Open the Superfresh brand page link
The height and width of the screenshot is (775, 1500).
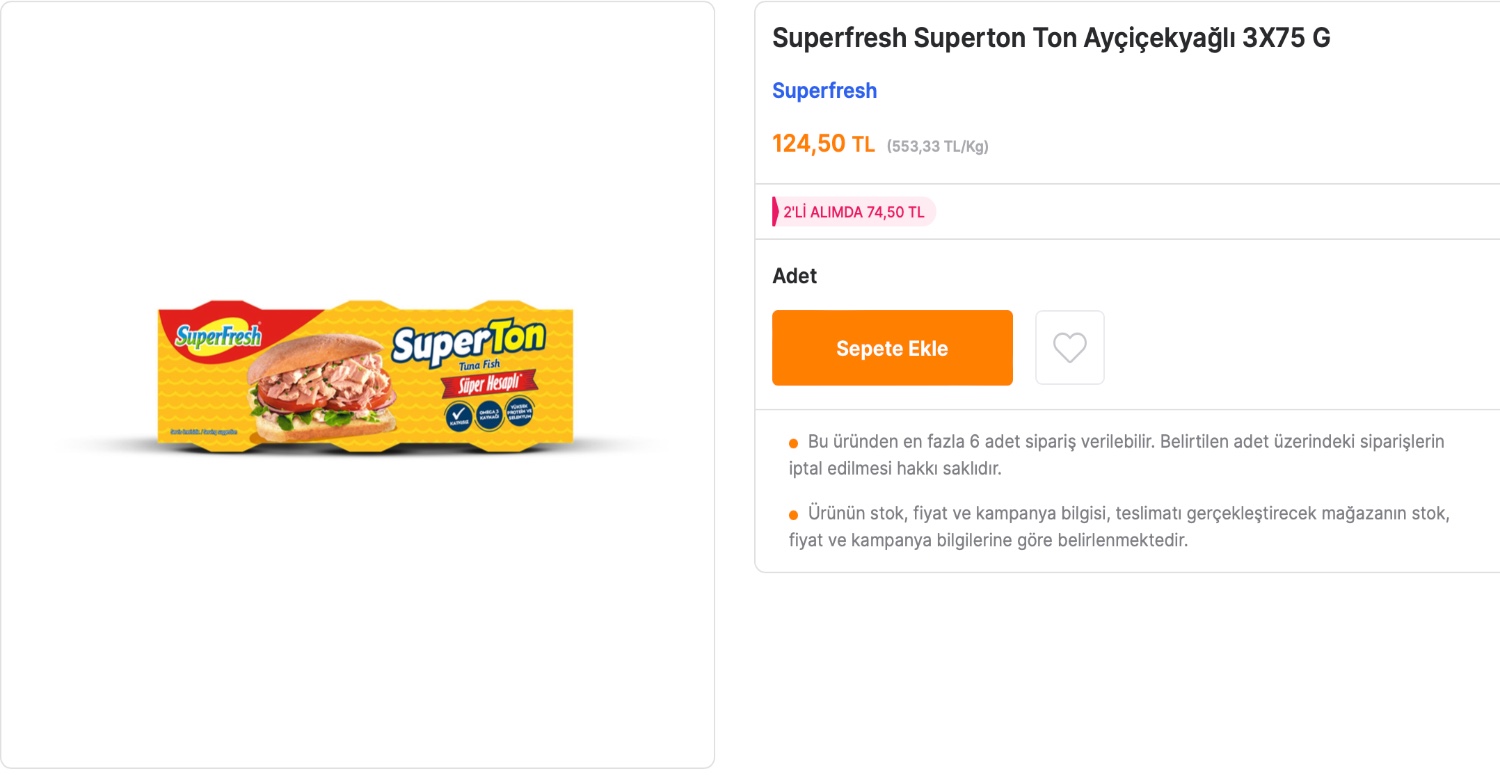click(824, 90)
